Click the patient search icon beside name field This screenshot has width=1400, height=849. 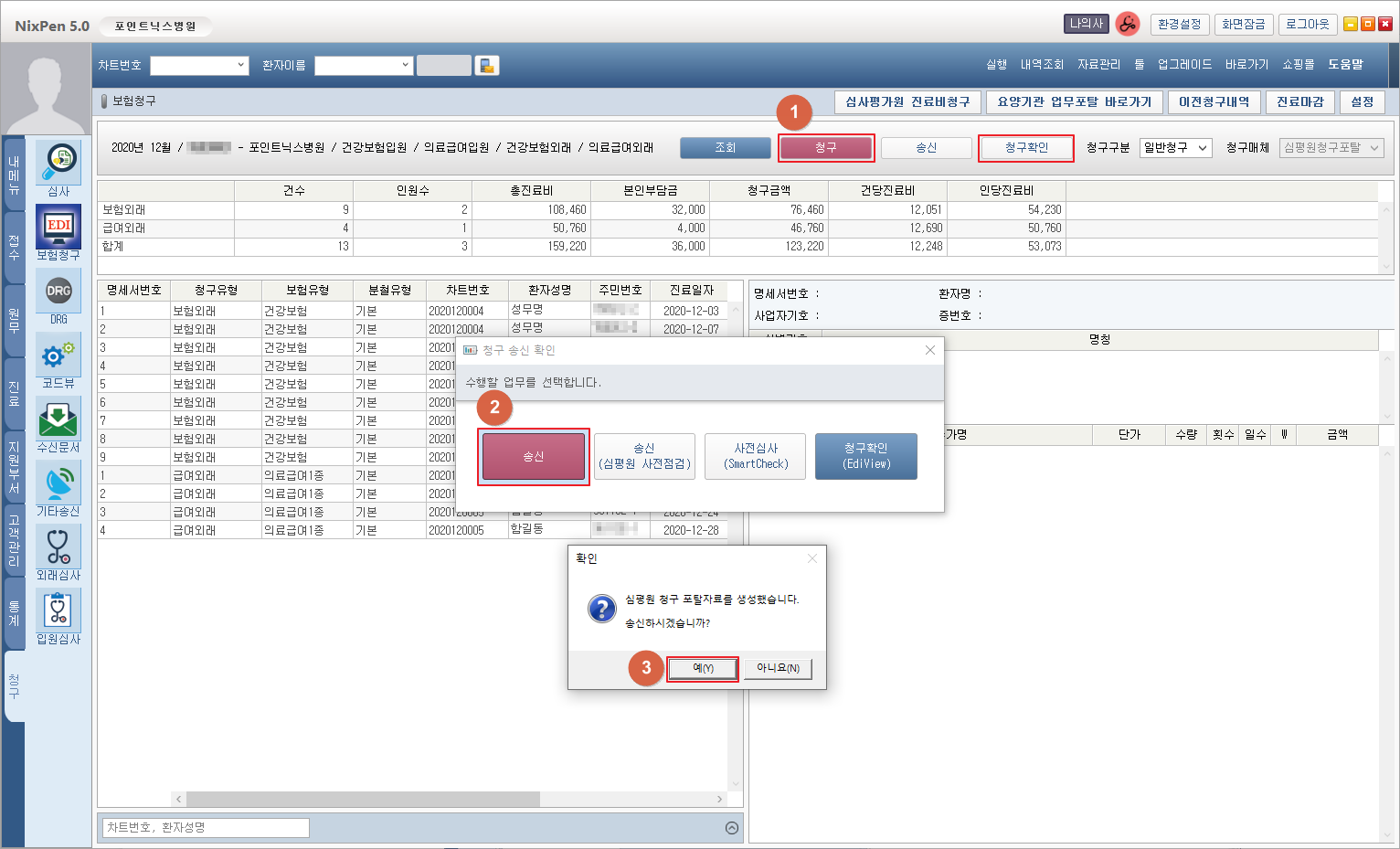point(487,66)
